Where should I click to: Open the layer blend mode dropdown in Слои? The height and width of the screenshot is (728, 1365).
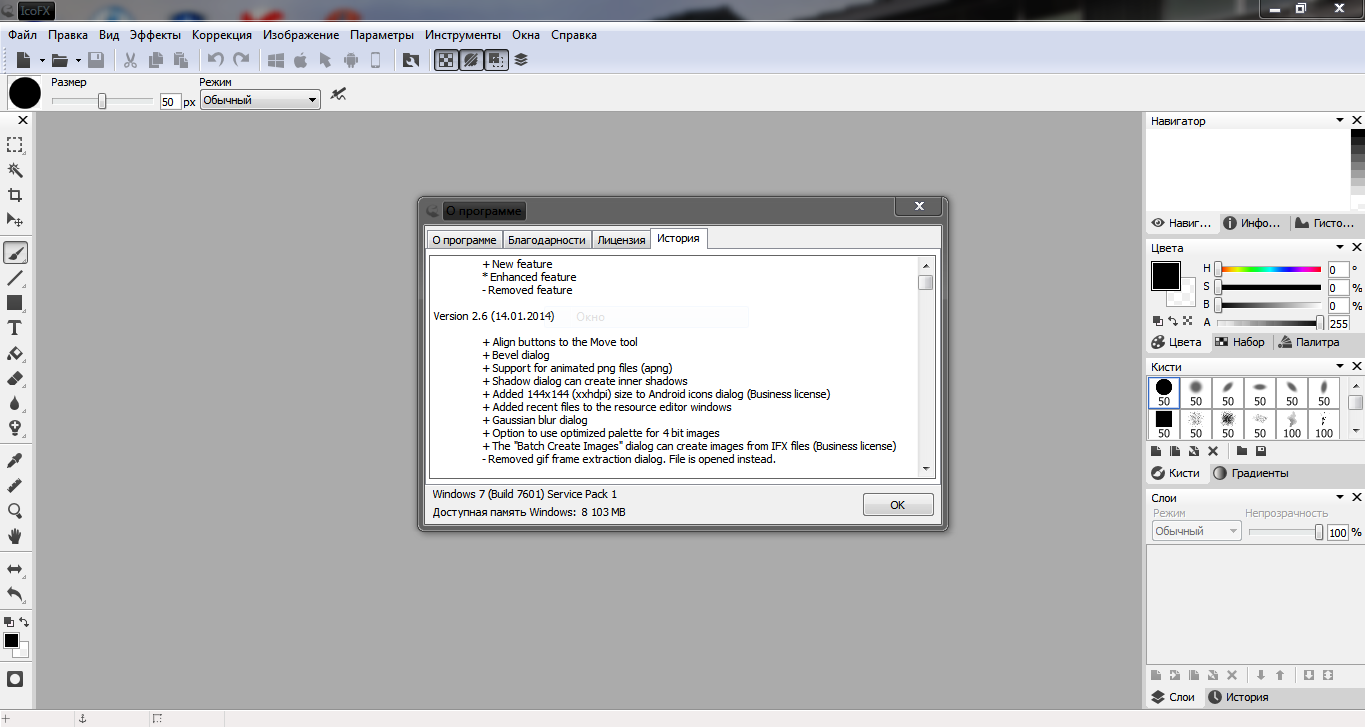pos(1196,532)
